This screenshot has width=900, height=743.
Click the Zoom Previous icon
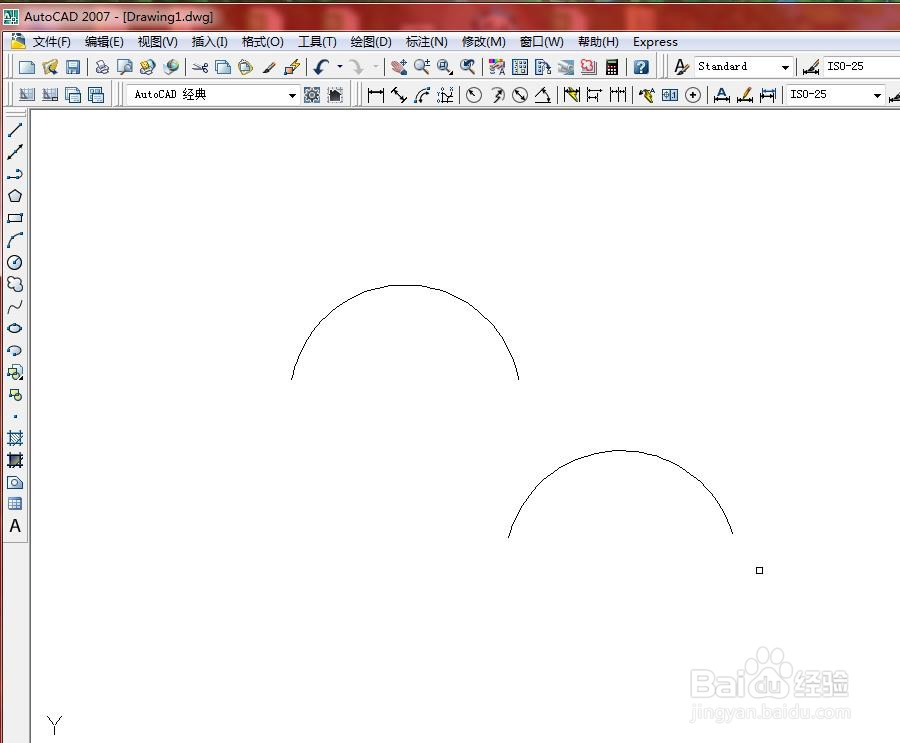point(468,67)
